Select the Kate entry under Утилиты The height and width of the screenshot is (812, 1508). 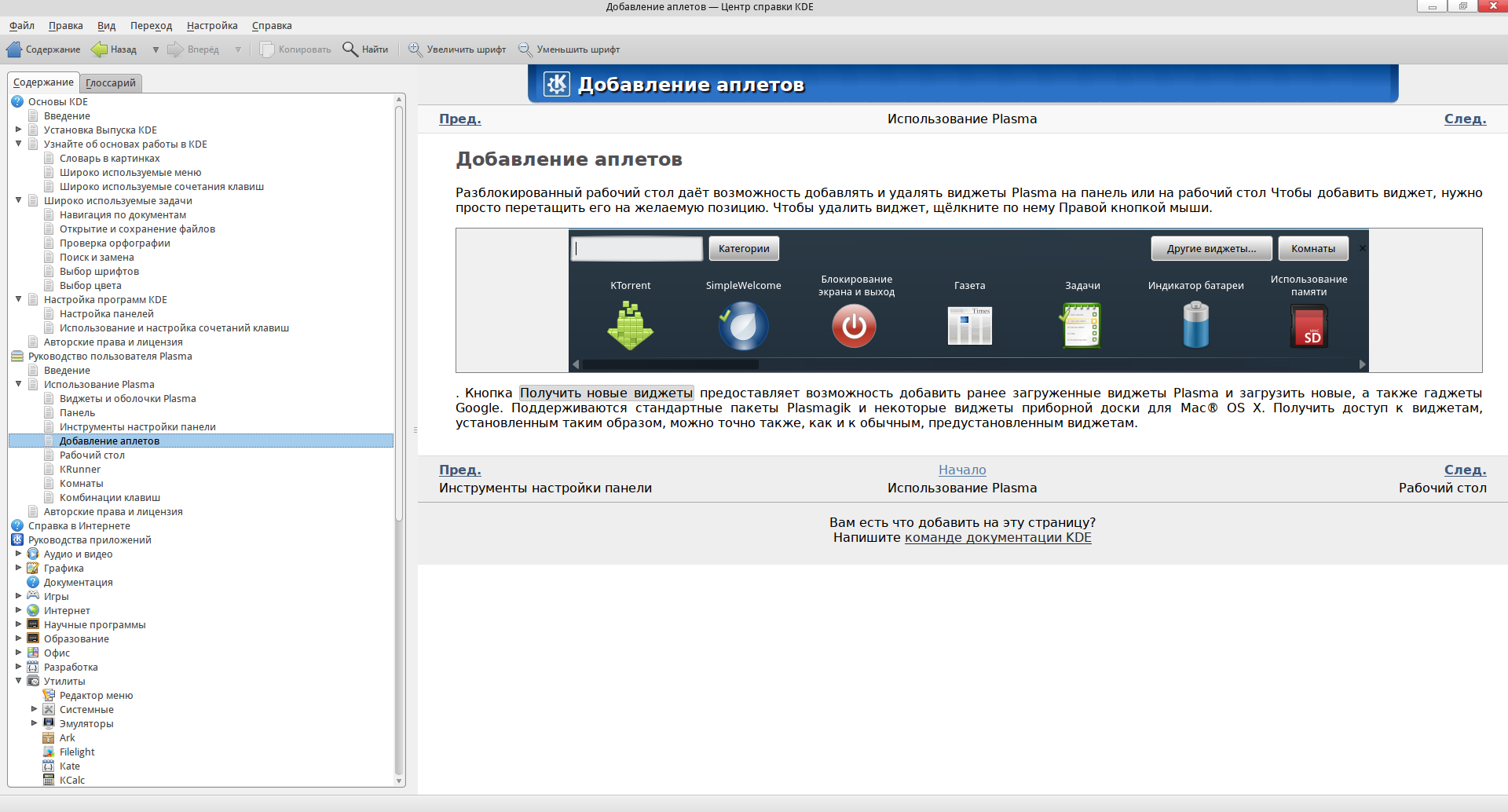(x=70, y=766)
